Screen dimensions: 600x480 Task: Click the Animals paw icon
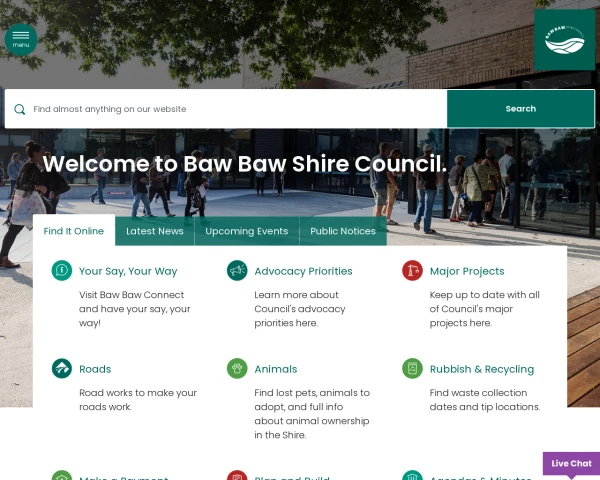pos(237,368)
